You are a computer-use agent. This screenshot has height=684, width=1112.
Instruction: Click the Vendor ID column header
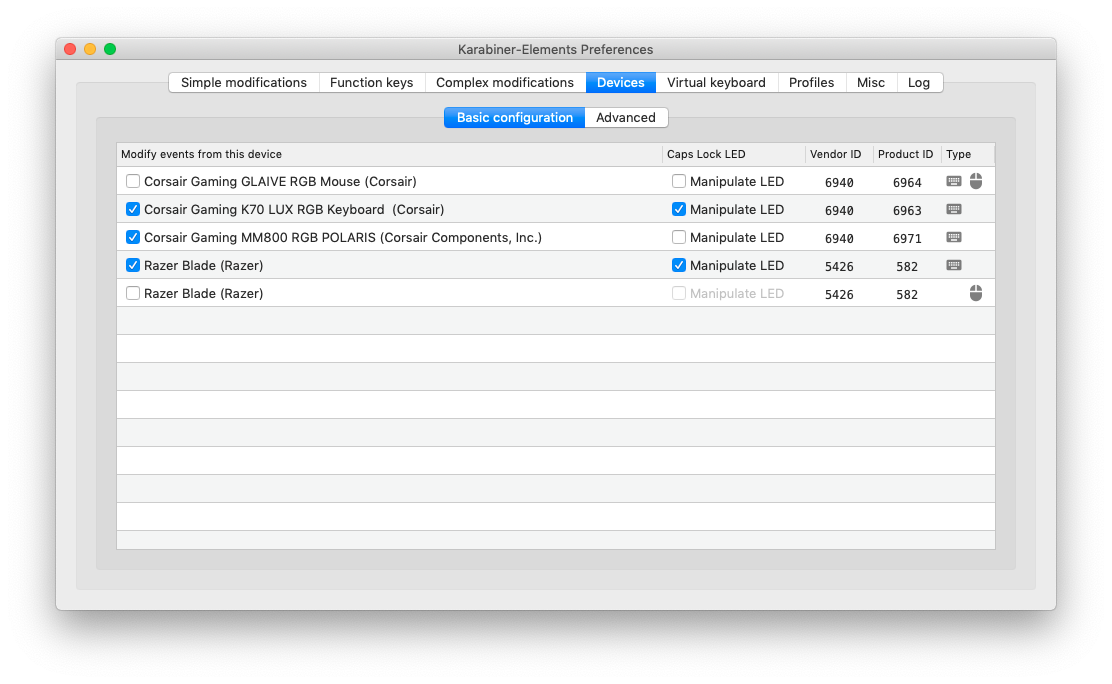pos(839,155)
